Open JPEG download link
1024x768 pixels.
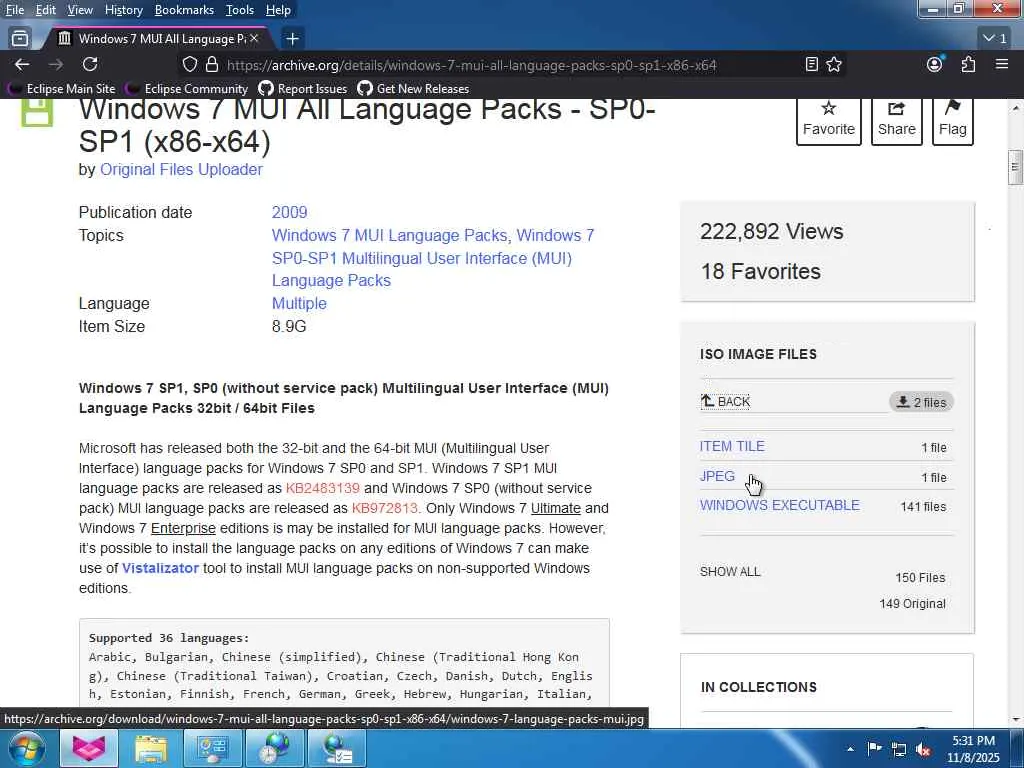click(717, 476)
